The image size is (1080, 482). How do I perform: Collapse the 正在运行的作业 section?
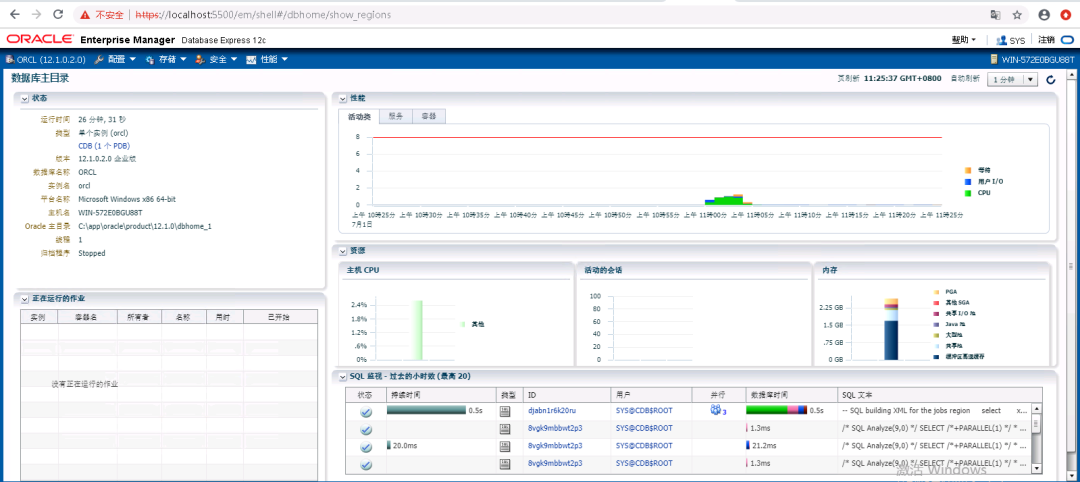[25, 300]
